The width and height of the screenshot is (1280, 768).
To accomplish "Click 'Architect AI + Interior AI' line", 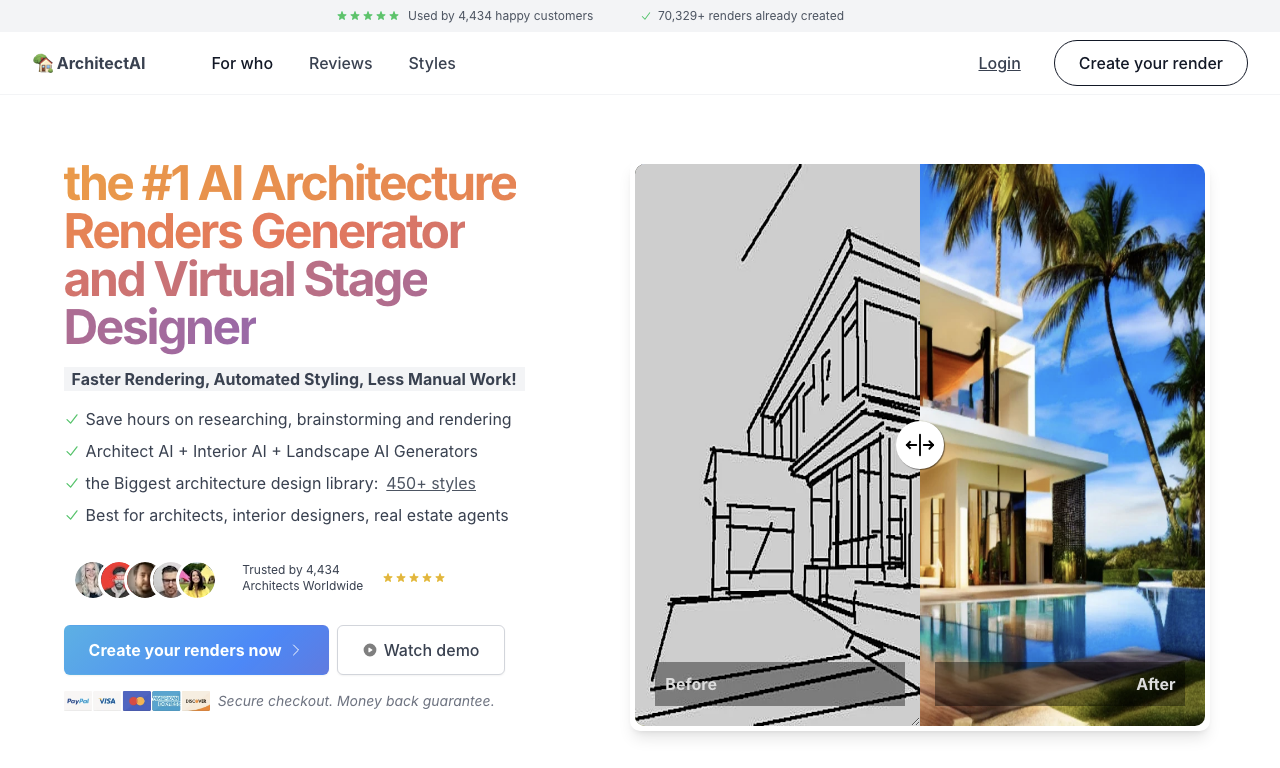I will click(x=281, y=451).
